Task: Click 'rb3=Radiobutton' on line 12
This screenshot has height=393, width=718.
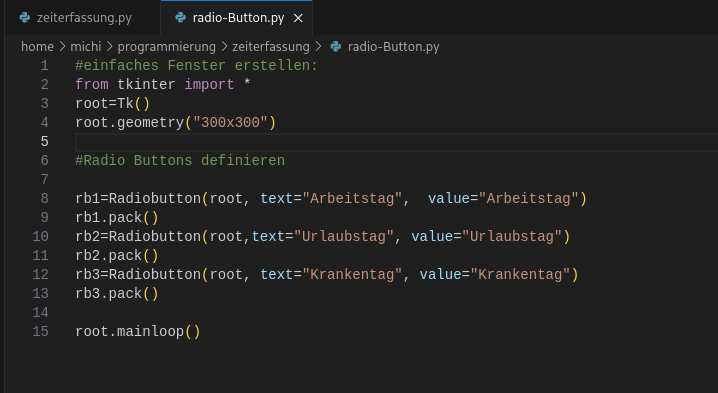Action: coord(138,275)
